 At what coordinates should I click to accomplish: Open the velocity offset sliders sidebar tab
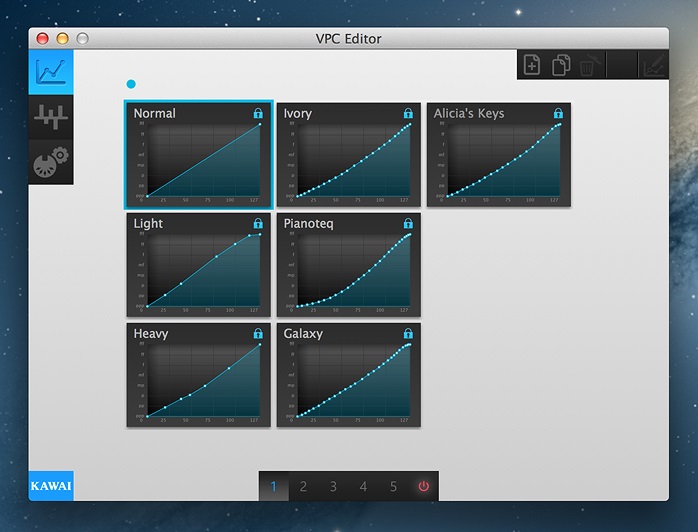[51, 117]
